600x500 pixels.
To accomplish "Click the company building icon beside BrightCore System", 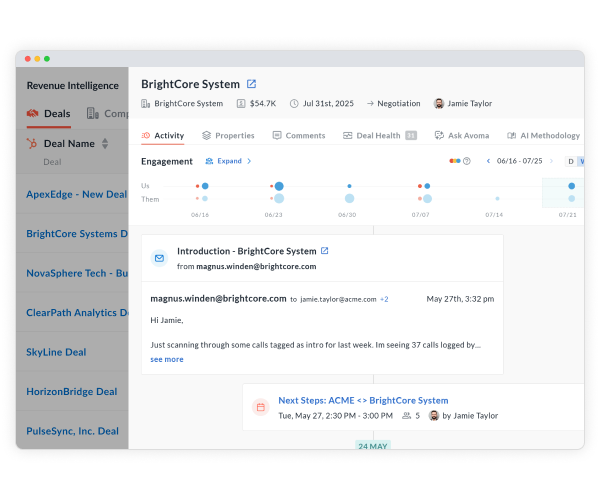I will pyautogui.click(x=145, y=104).
